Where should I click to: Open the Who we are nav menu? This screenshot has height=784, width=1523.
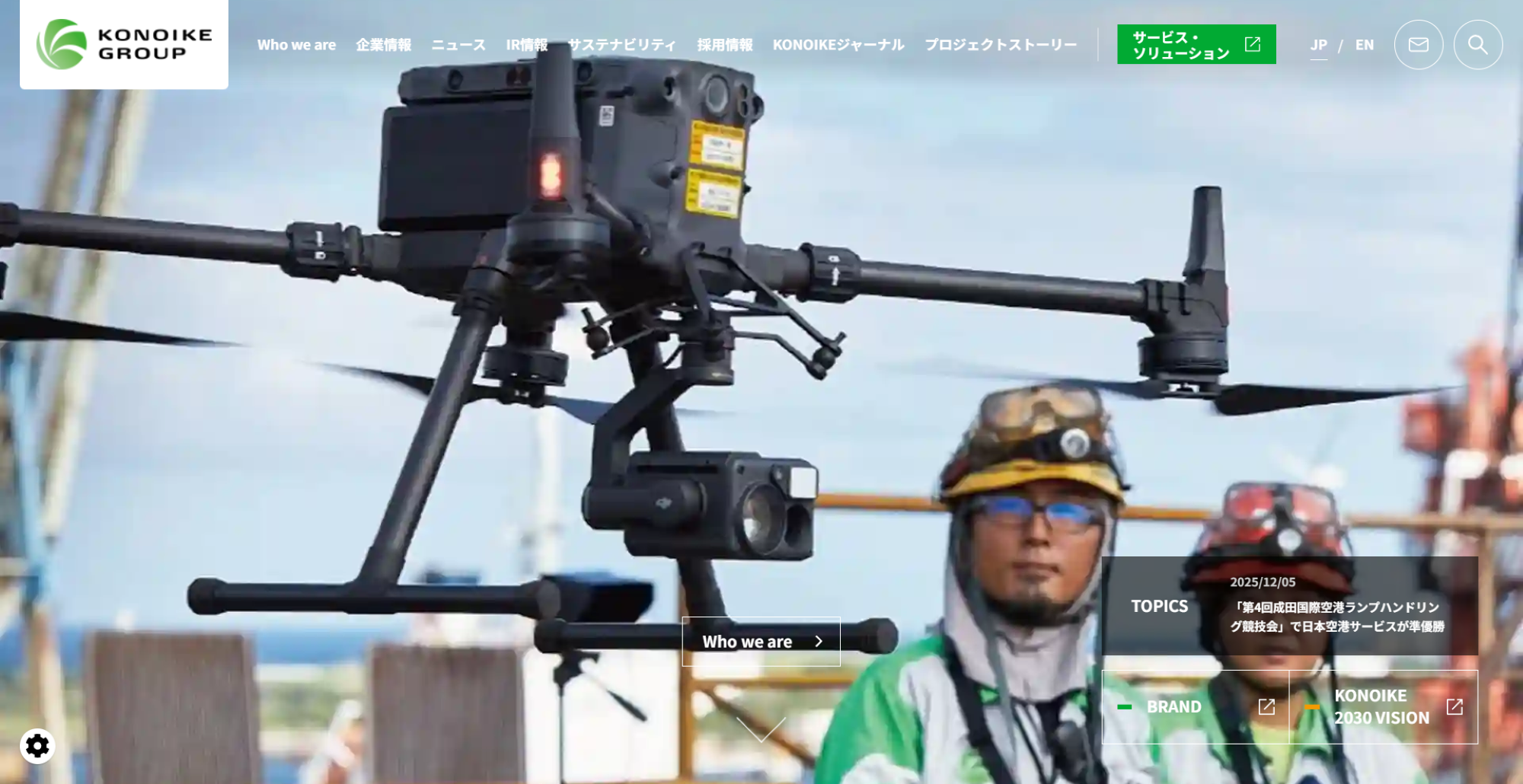[296, 45]
